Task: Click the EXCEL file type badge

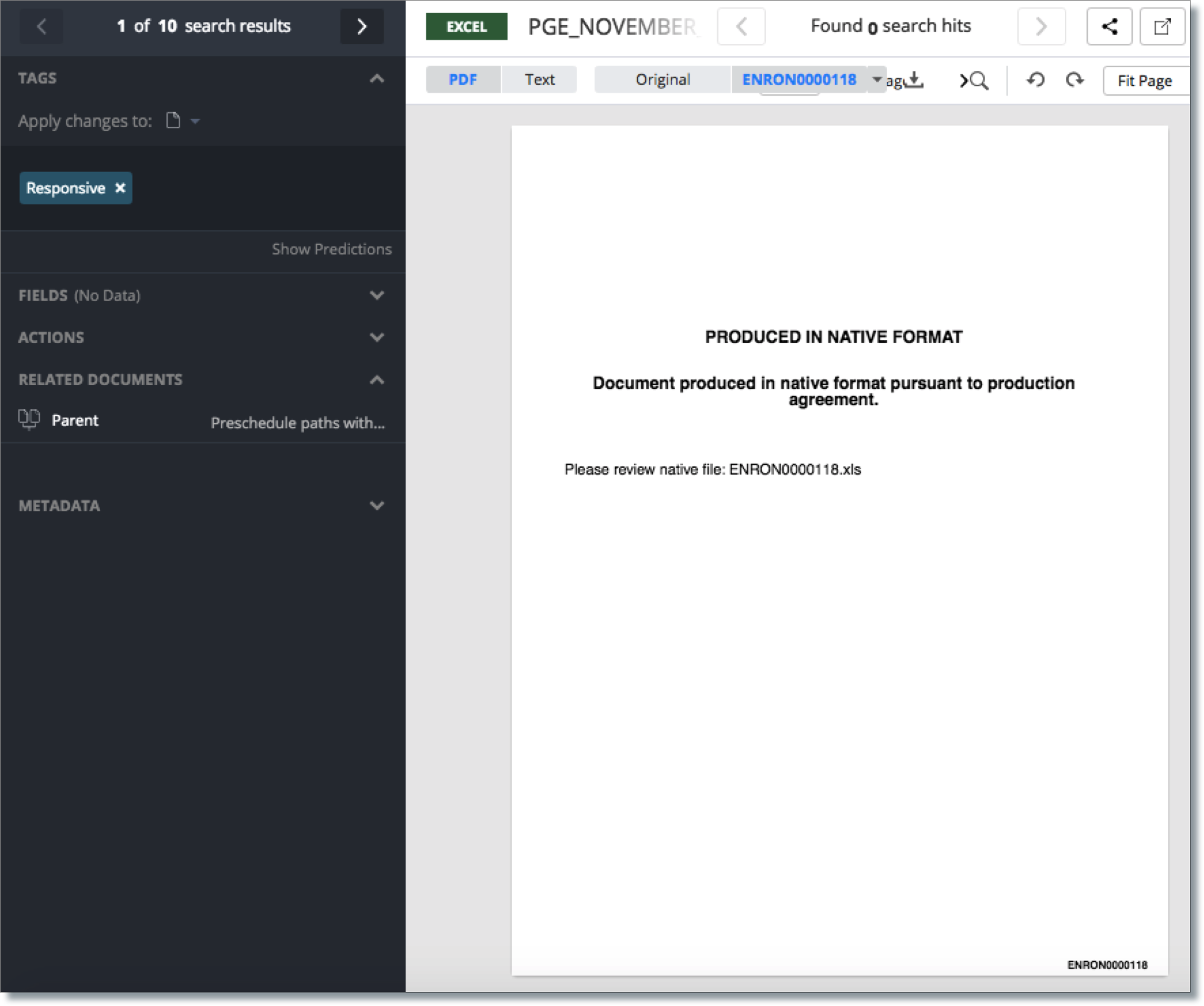Action: click(467, 26)
